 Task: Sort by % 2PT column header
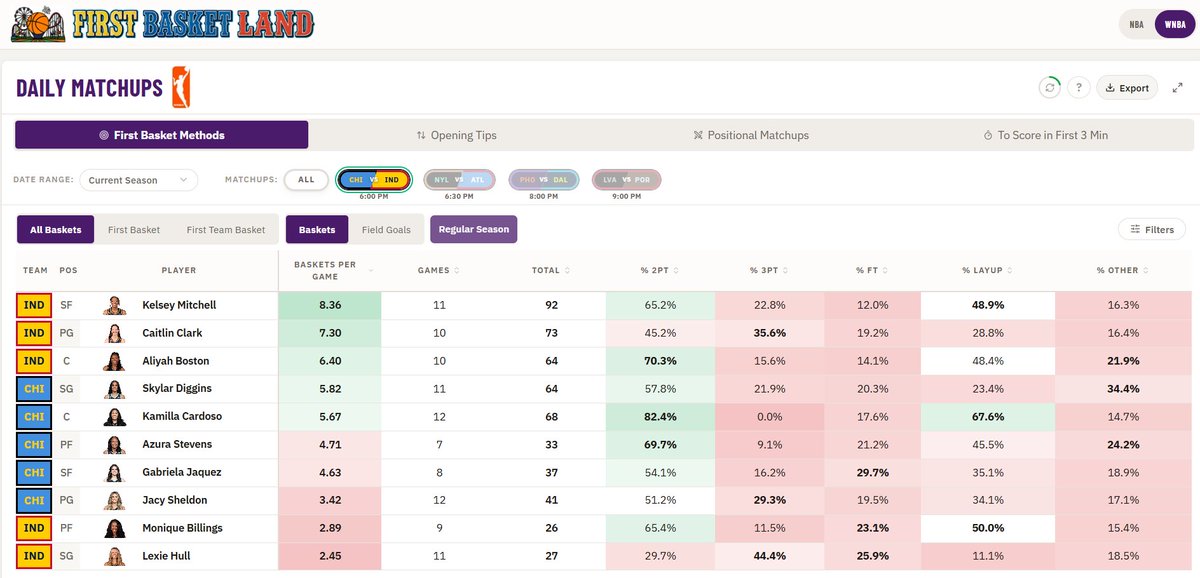tap(662, 270)
